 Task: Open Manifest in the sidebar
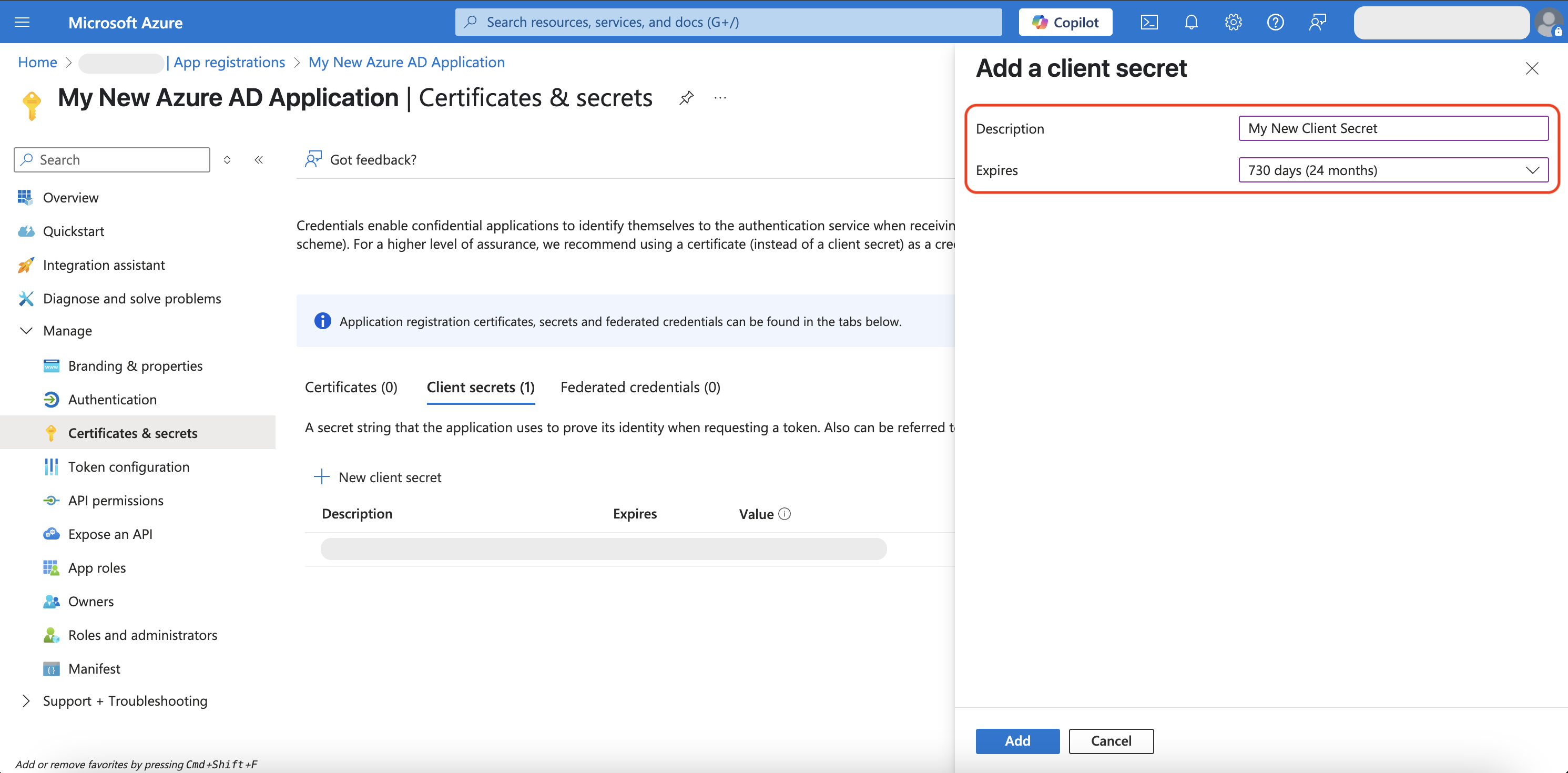click(94, 669)
